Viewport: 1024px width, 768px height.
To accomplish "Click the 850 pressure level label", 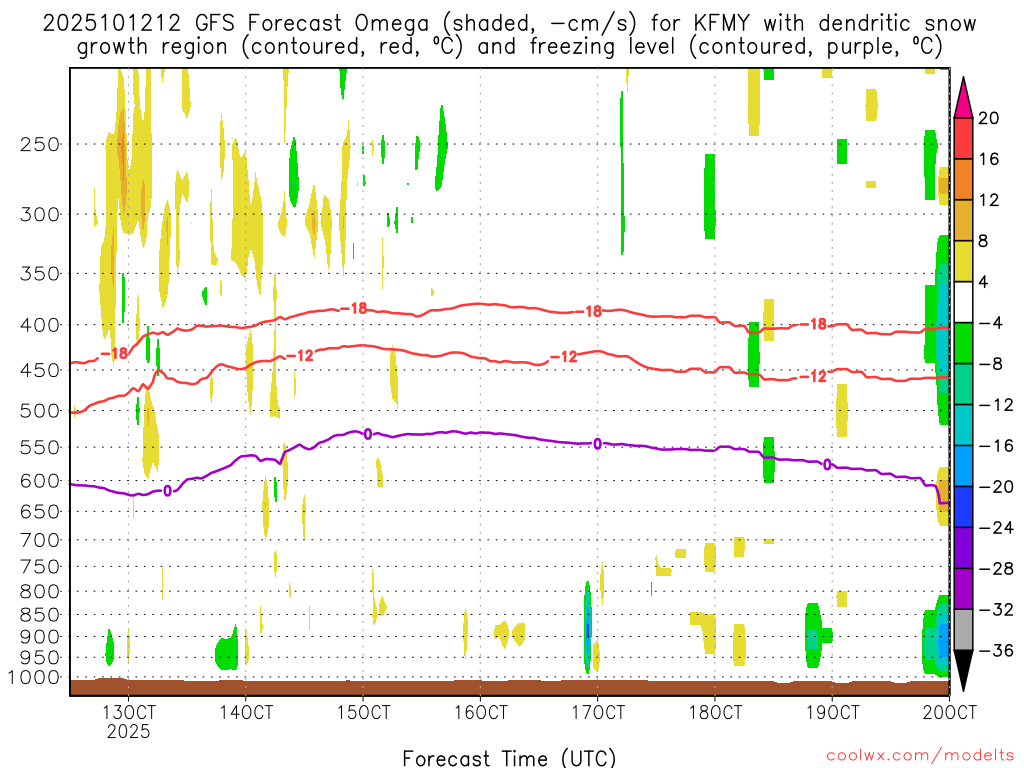I will pos(40,615).
